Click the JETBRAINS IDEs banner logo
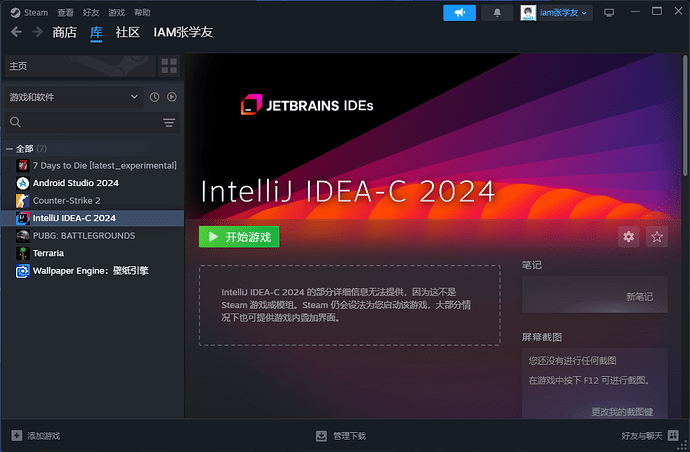This screenshot has height=452, width=690. tap(307, 105)
